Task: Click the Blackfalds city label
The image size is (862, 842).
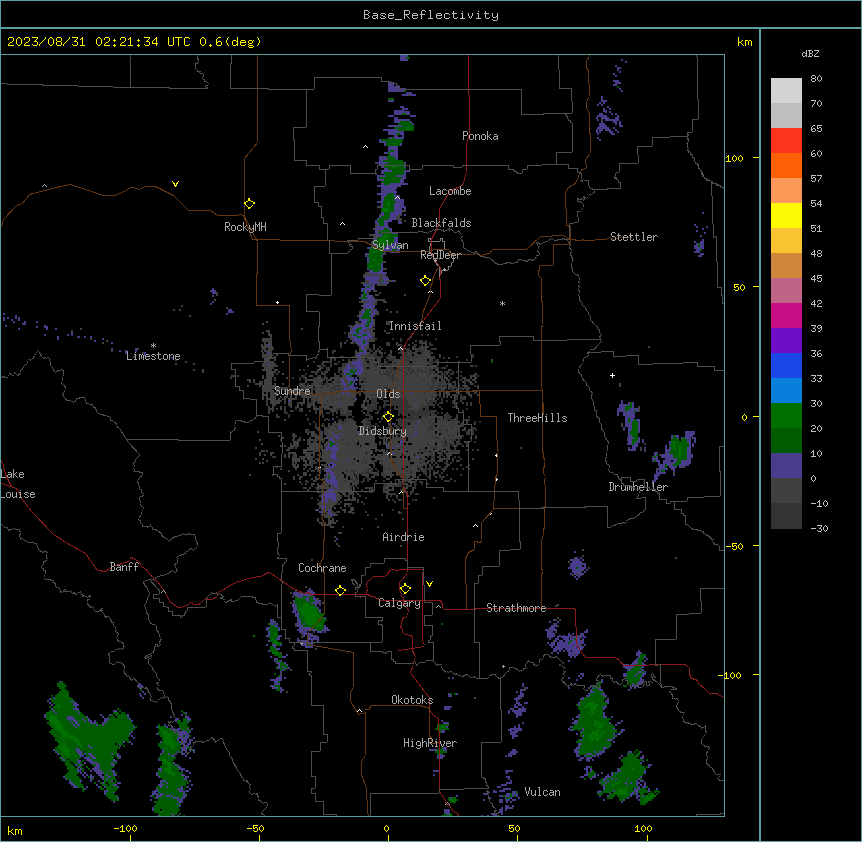Action: 441,223
